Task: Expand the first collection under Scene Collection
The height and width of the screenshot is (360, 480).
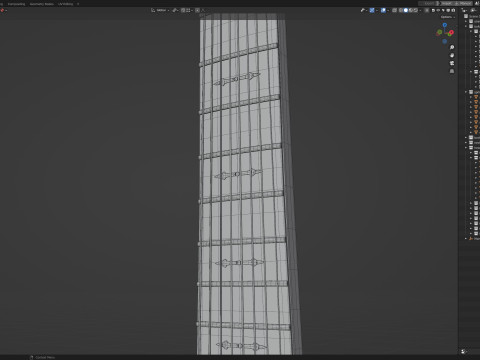Action: 466,21
